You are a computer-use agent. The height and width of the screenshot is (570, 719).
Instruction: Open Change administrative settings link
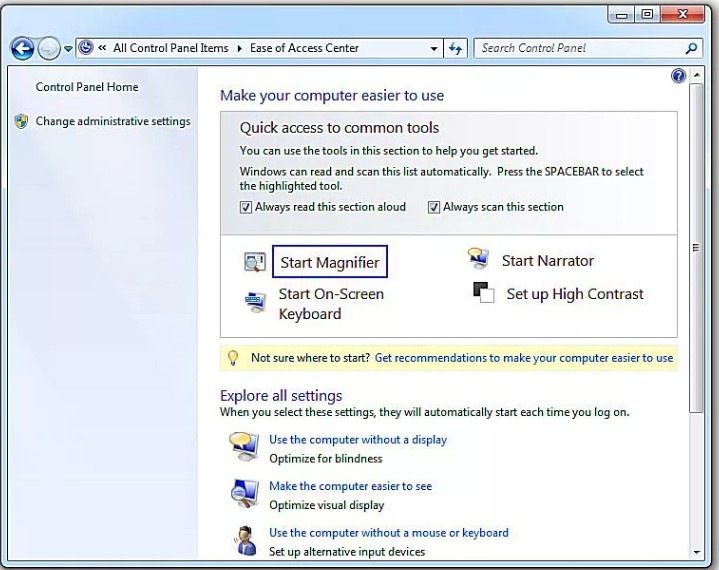coord(113,121)
